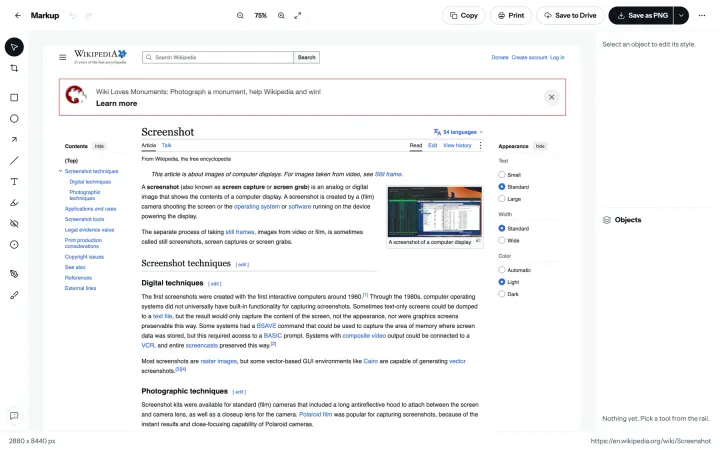Click the Search Wikipedia input field

pos(218,57)
